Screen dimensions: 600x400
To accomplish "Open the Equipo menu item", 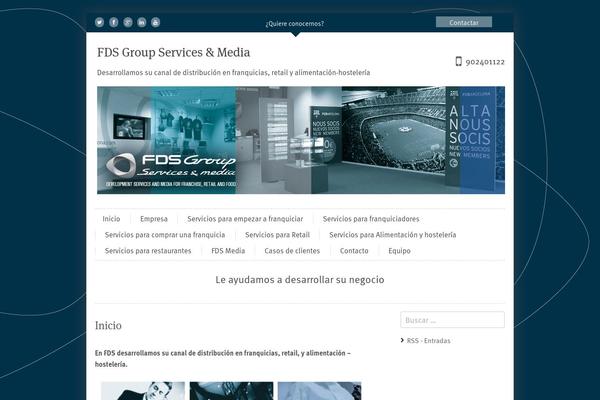I will [x=399, y=251].
